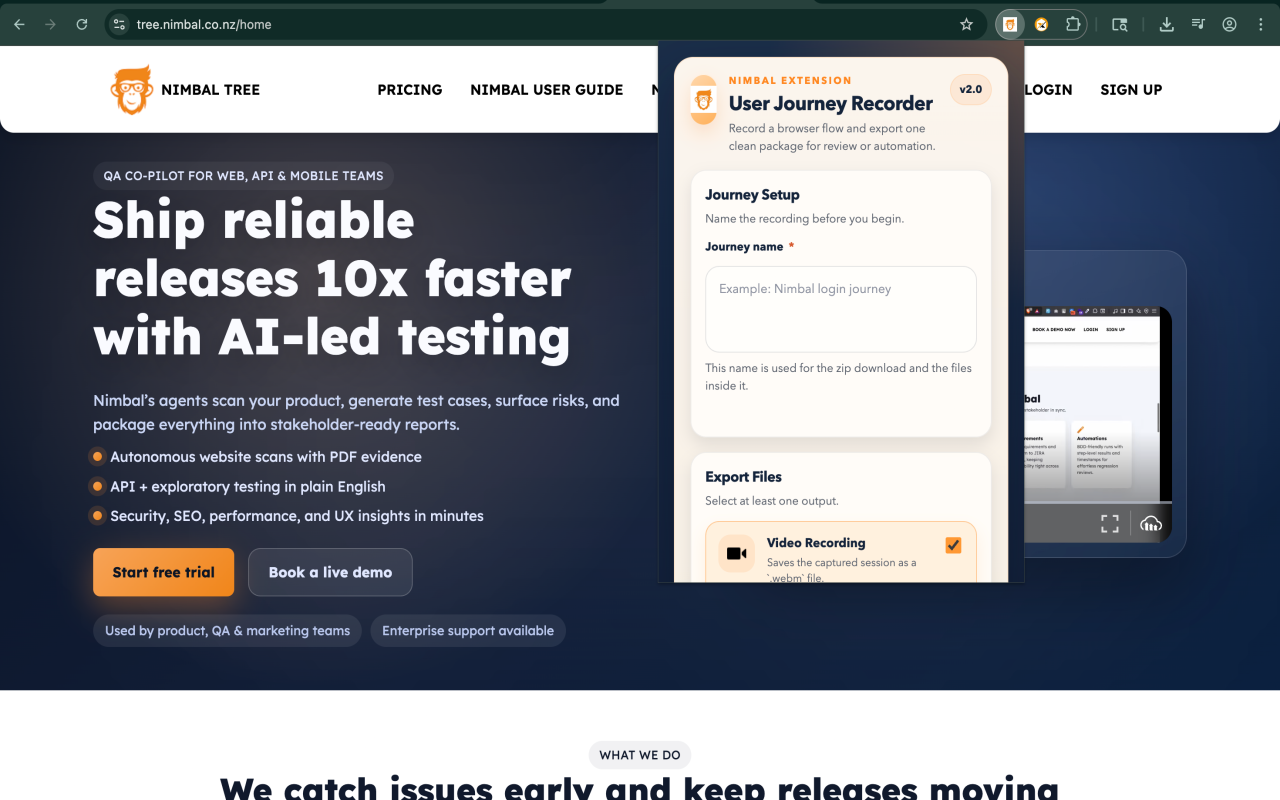The height and width of the screenshot is (800, 1280).
Task: Open the Chrome three-dot menu
Action: 1260,25
